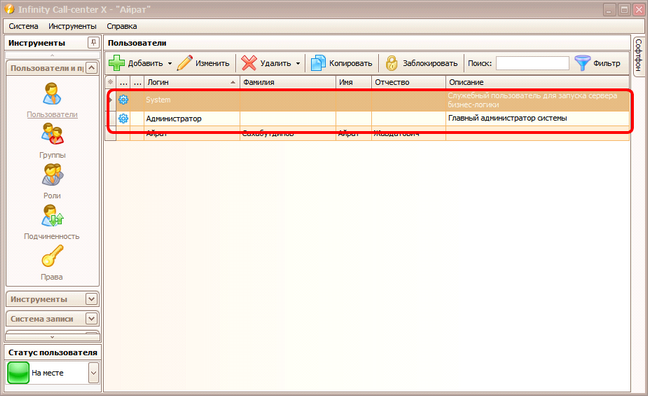Select the System login cell
This screenshot has height=396, width=648.
pos(192,100)
